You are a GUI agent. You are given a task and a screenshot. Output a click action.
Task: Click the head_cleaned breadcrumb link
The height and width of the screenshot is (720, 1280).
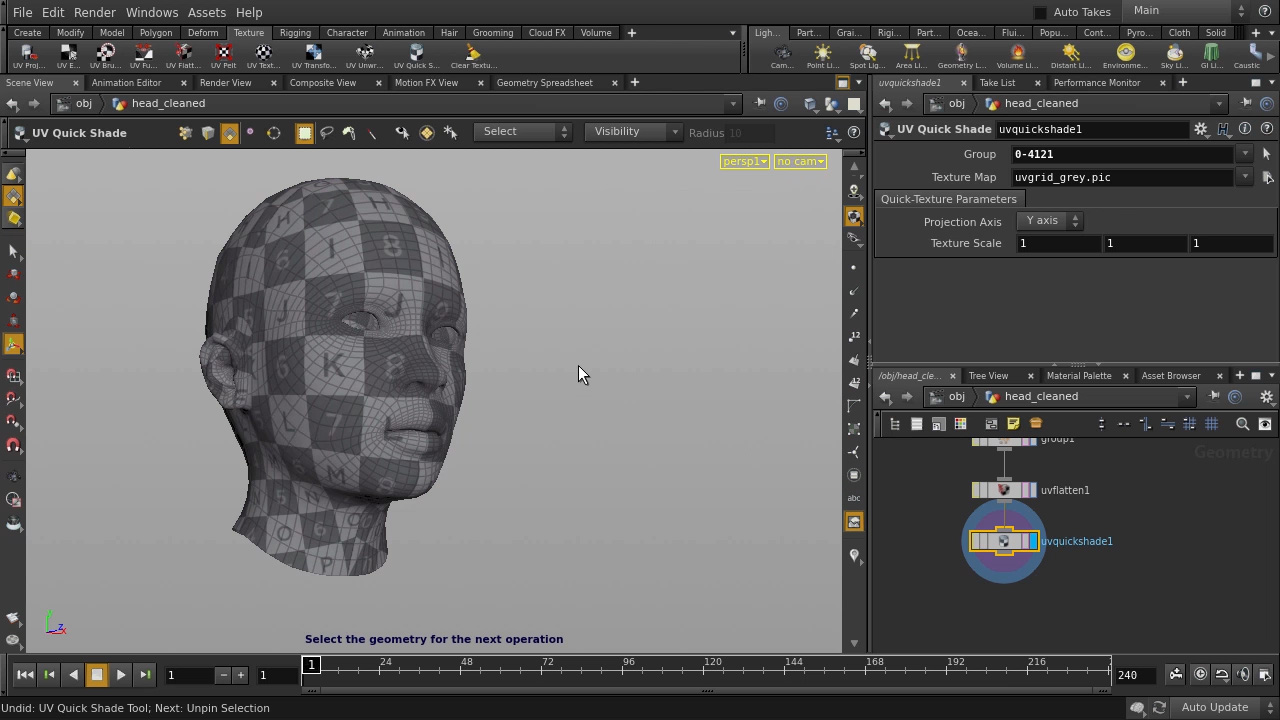click(168, 103)
